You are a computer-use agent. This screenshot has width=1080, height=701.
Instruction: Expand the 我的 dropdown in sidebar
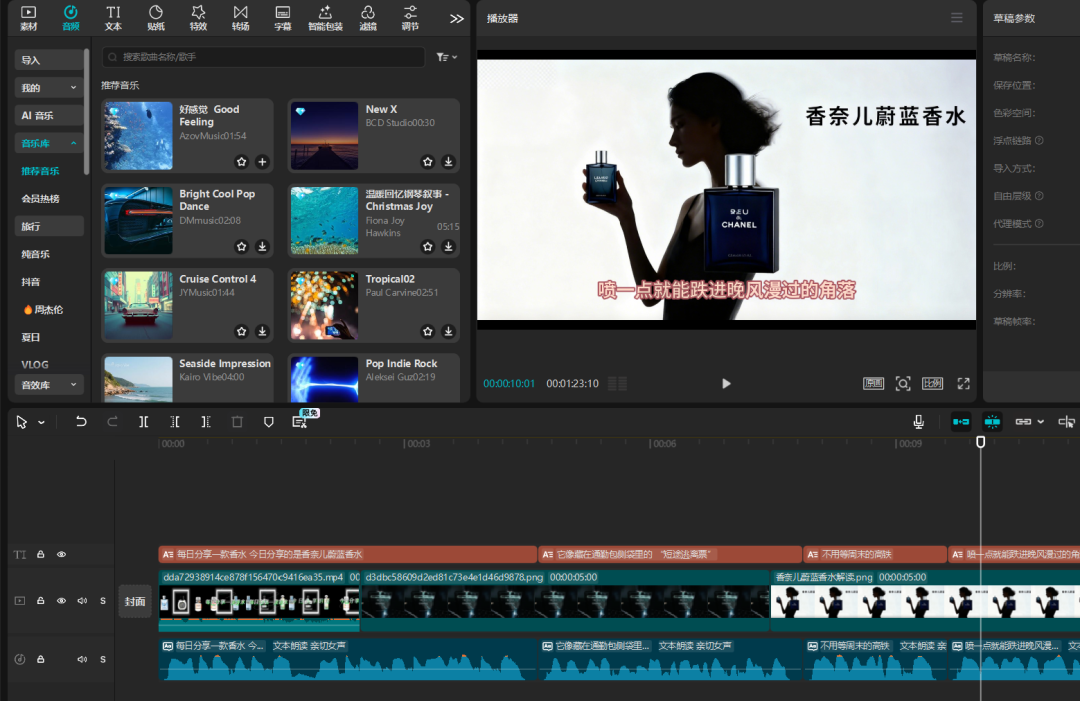tap(48, 88)
